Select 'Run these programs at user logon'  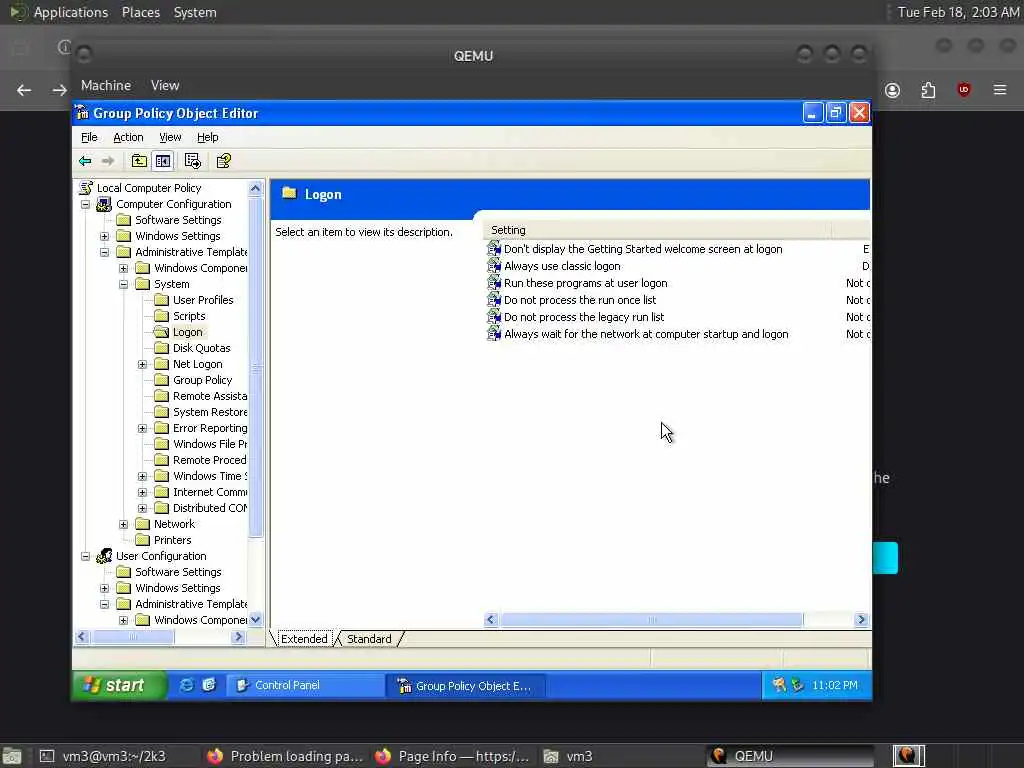tap(585, 283)
